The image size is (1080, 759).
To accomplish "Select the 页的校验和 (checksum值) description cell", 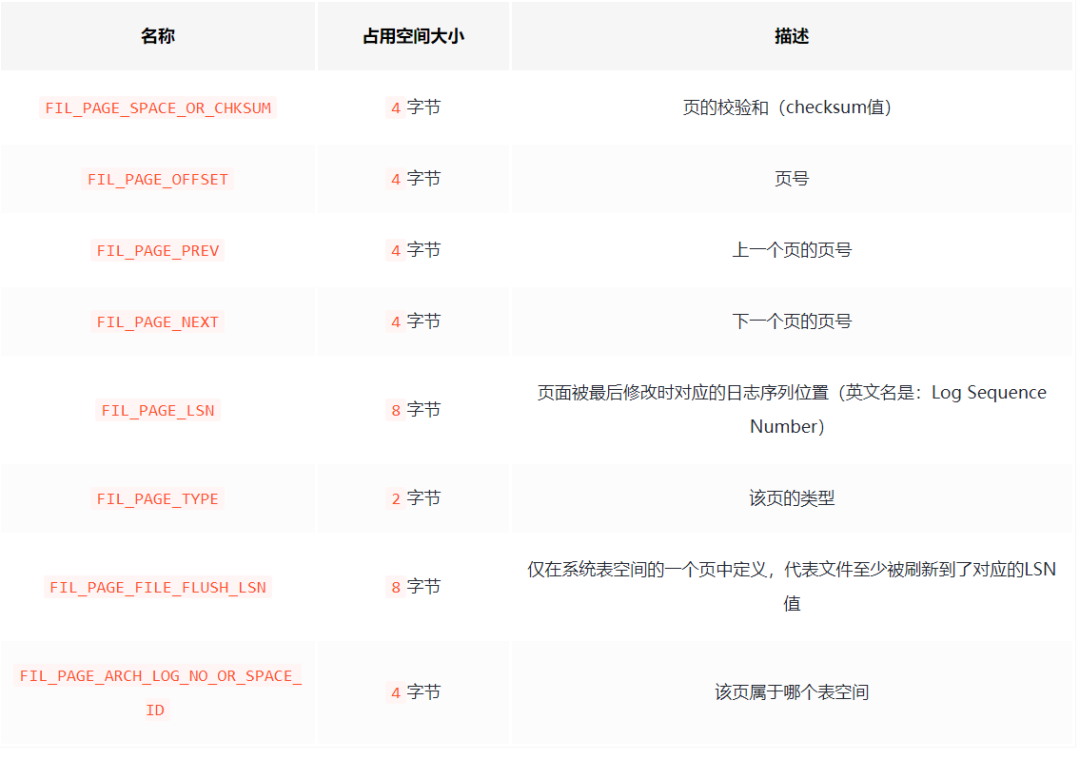I will pos(790,107).
